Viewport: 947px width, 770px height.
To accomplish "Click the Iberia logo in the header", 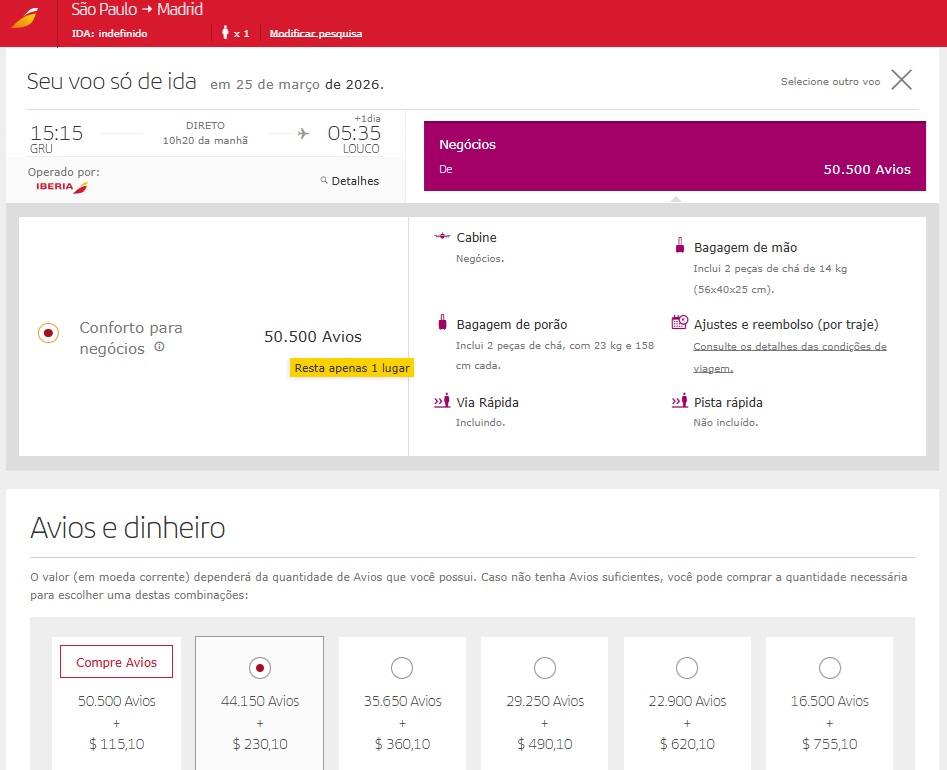I will (x=26, y=19).
